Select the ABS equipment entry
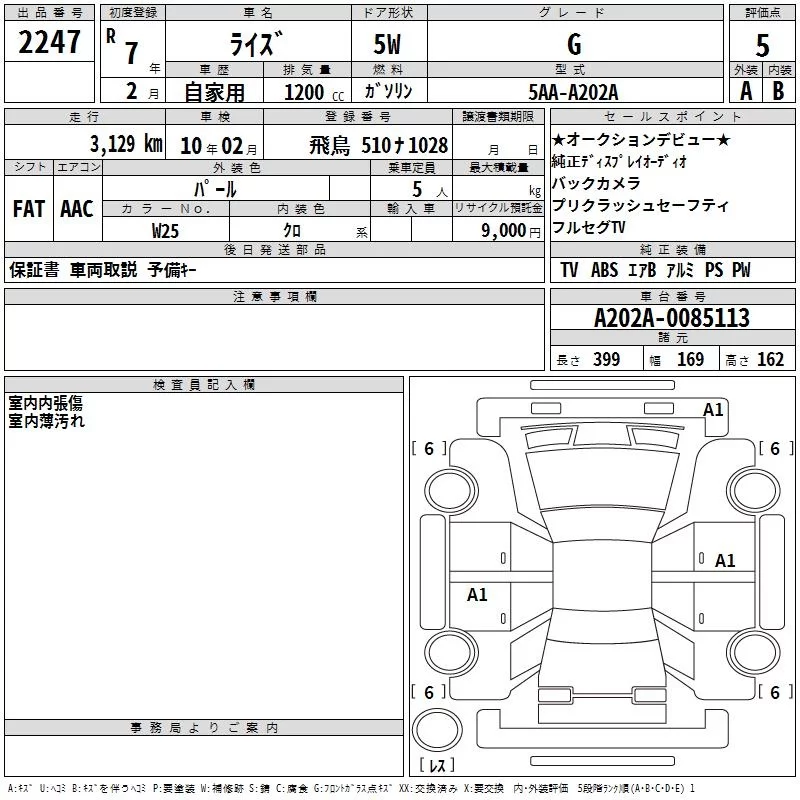800x800 pixels. (x=605, y=269)
